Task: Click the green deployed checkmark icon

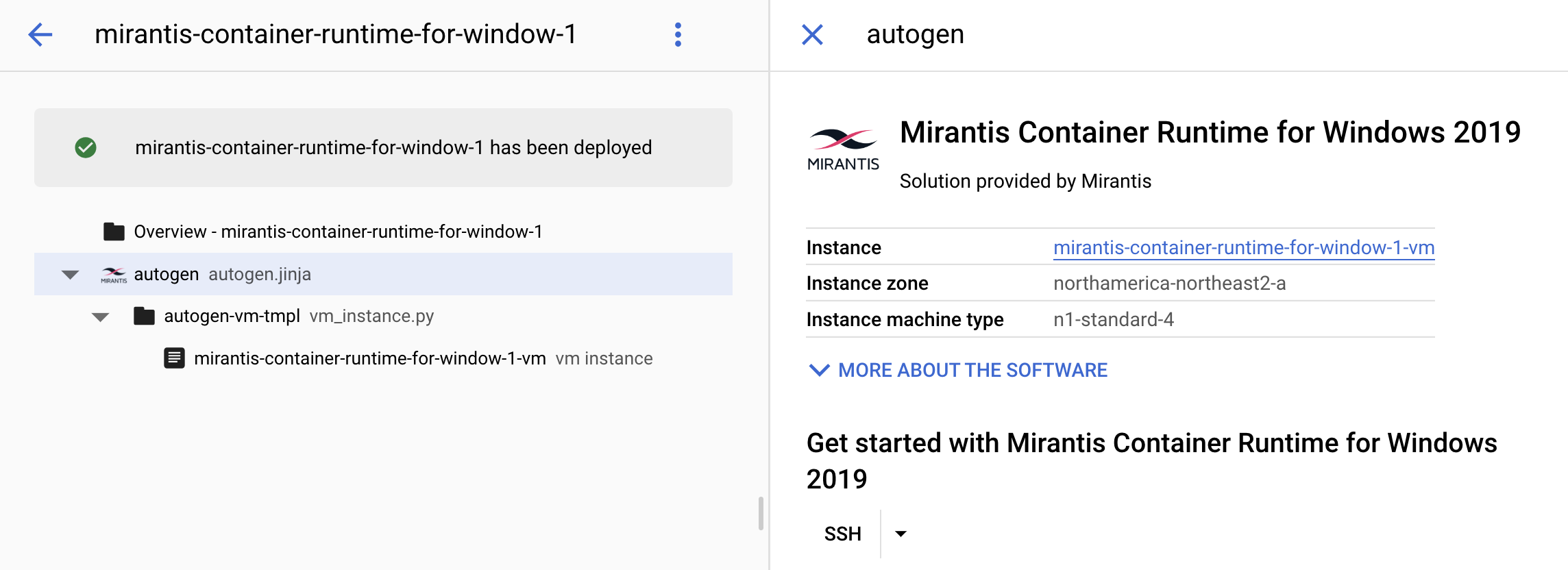Action: point(86,147)
